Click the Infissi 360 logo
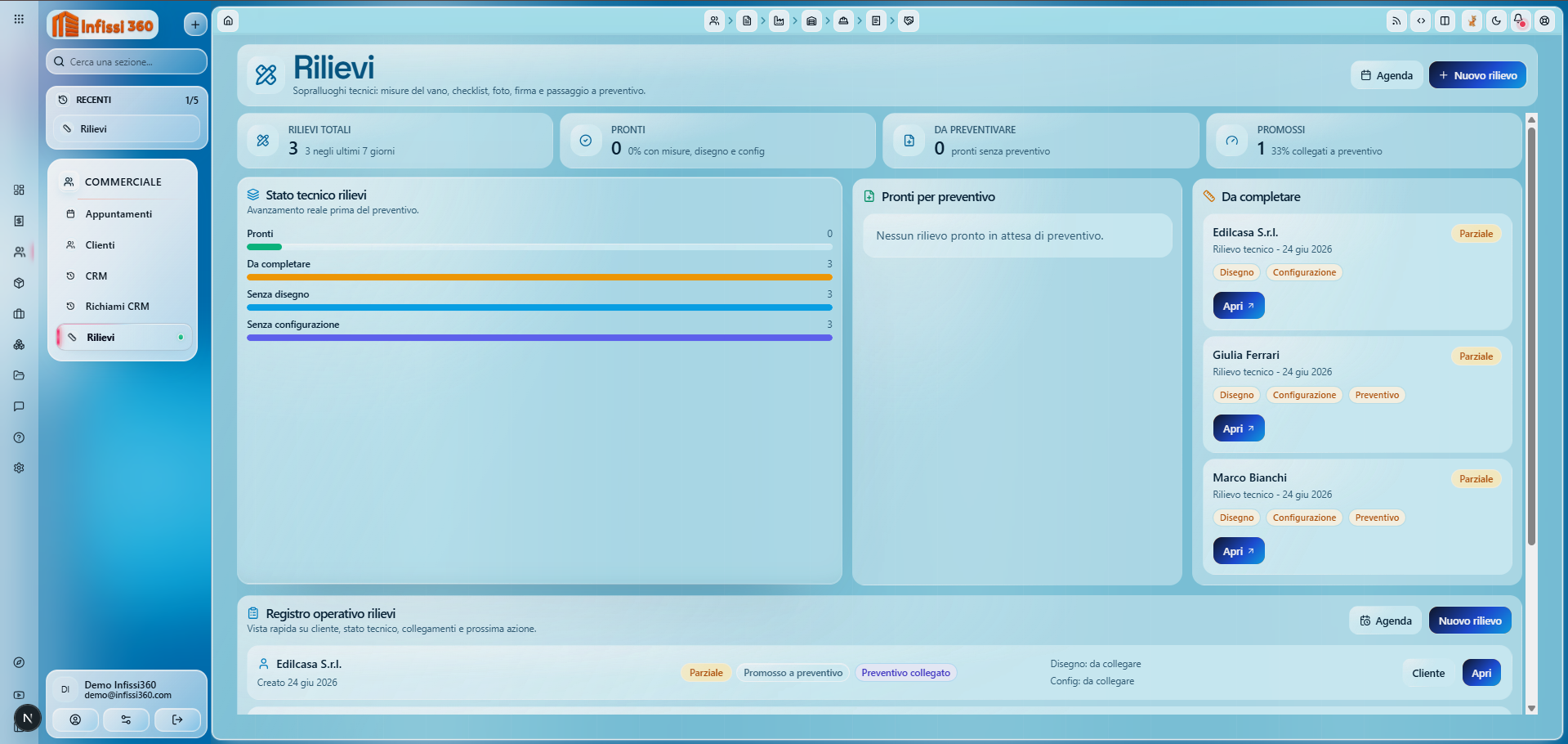This screenshot has width=1568, height=744. [x=103, y=25]
